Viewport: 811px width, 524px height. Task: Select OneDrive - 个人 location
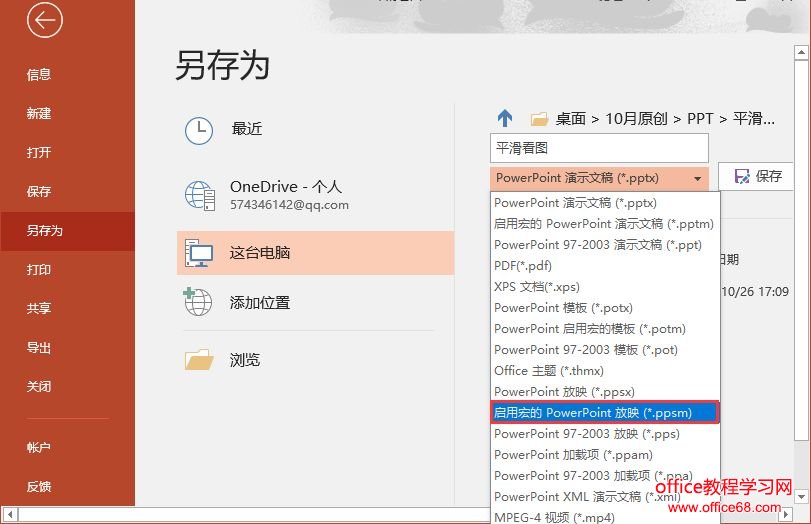coord(316,195)
